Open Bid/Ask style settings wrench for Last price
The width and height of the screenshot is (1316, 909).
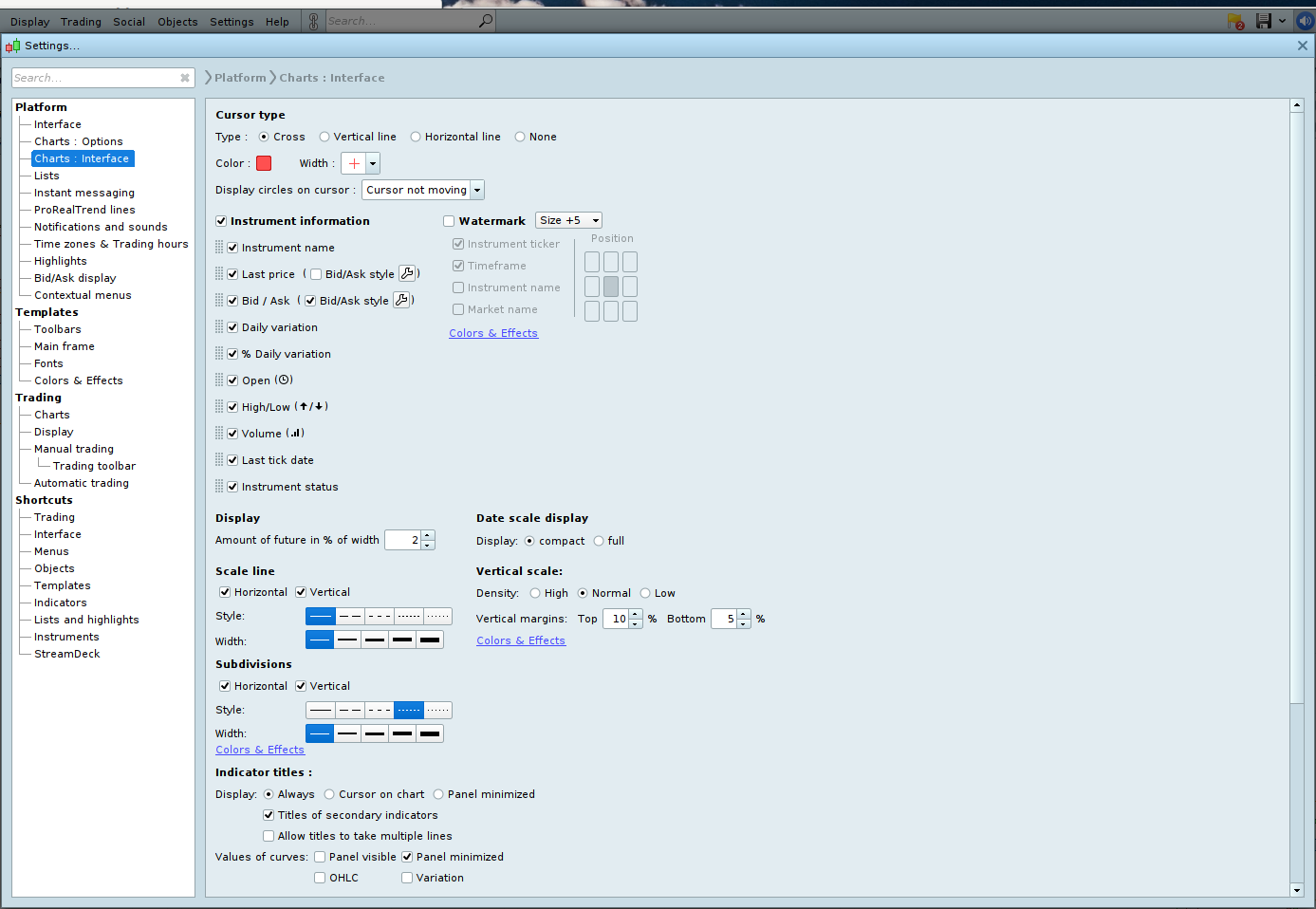[x=407, y=273]
